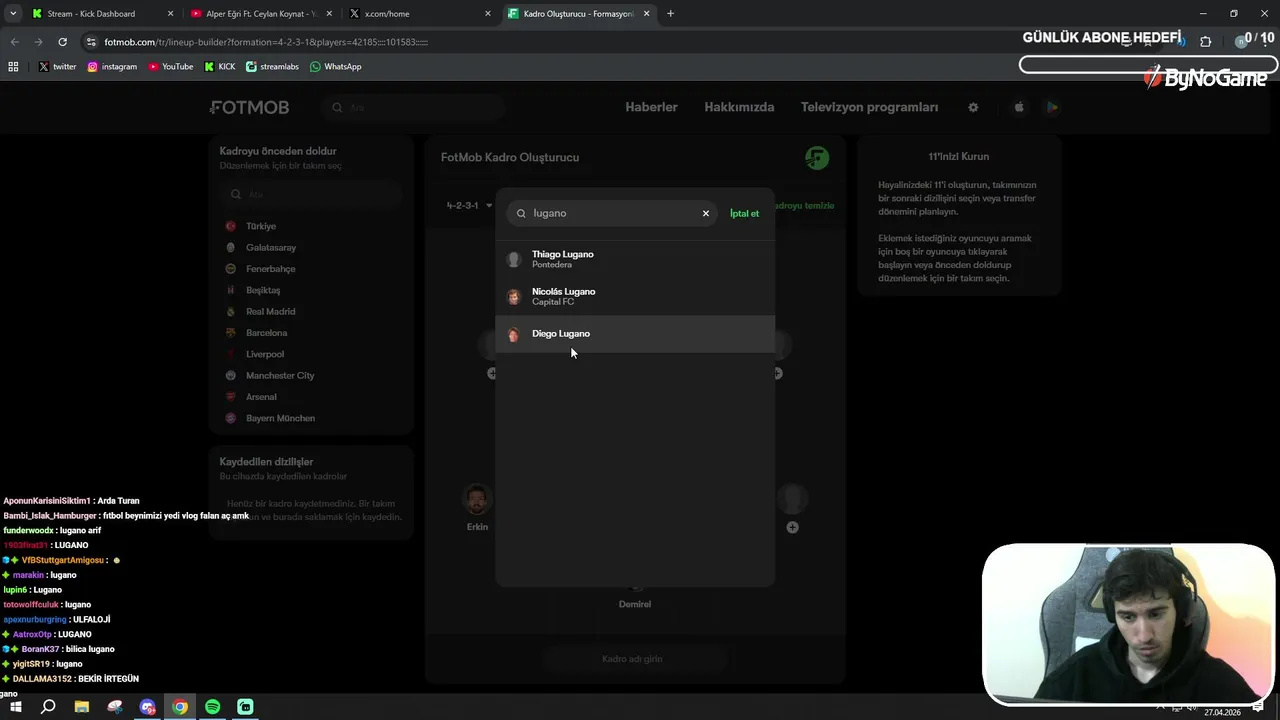The height and width of the screenshot is (720, 1280).
Task: Open Windows taskbar search
Action: 48,707
